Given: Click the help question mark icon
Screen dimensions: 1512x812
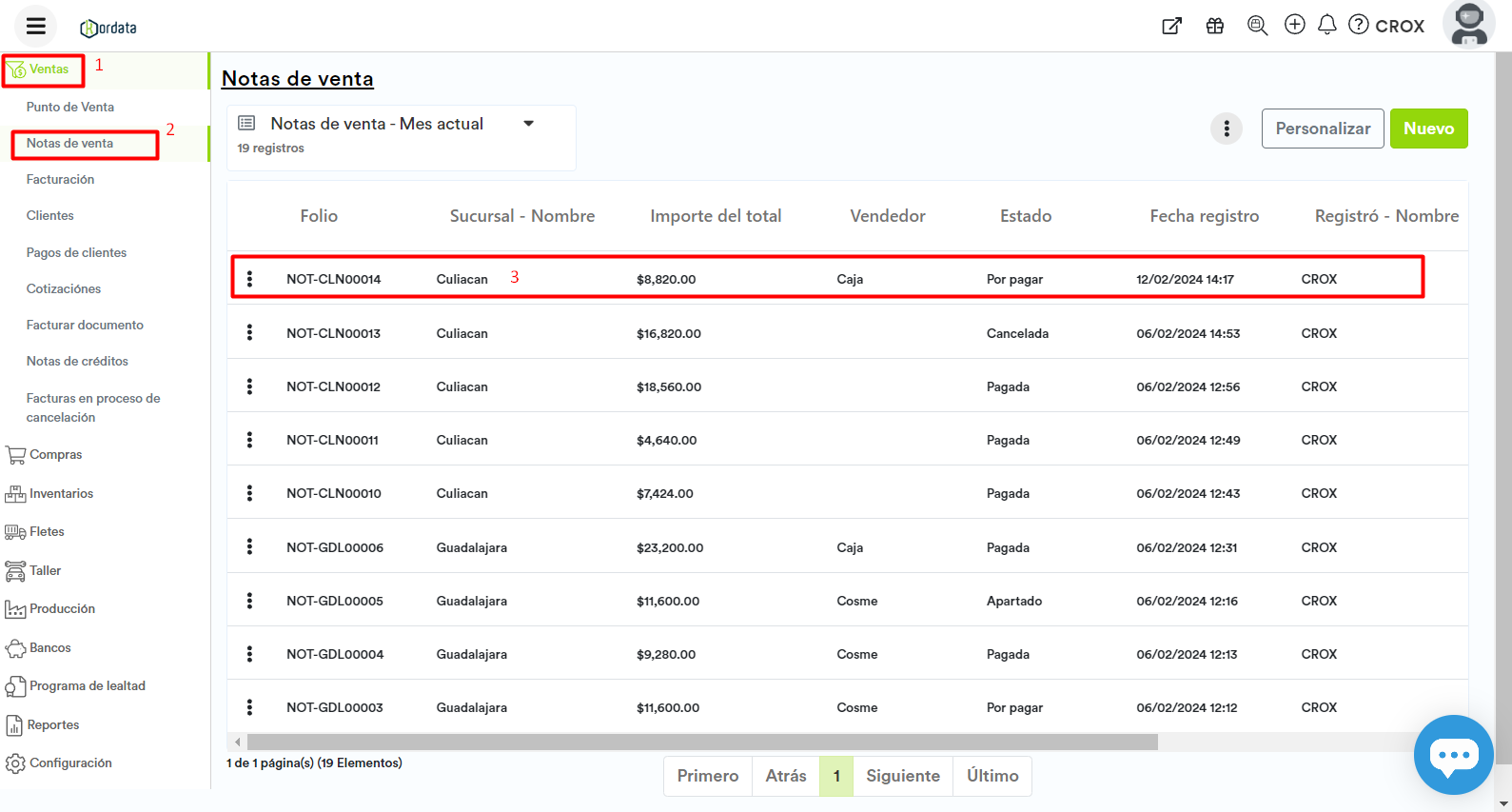Looking at the screenshot, I should click(x=1359, y=25).
